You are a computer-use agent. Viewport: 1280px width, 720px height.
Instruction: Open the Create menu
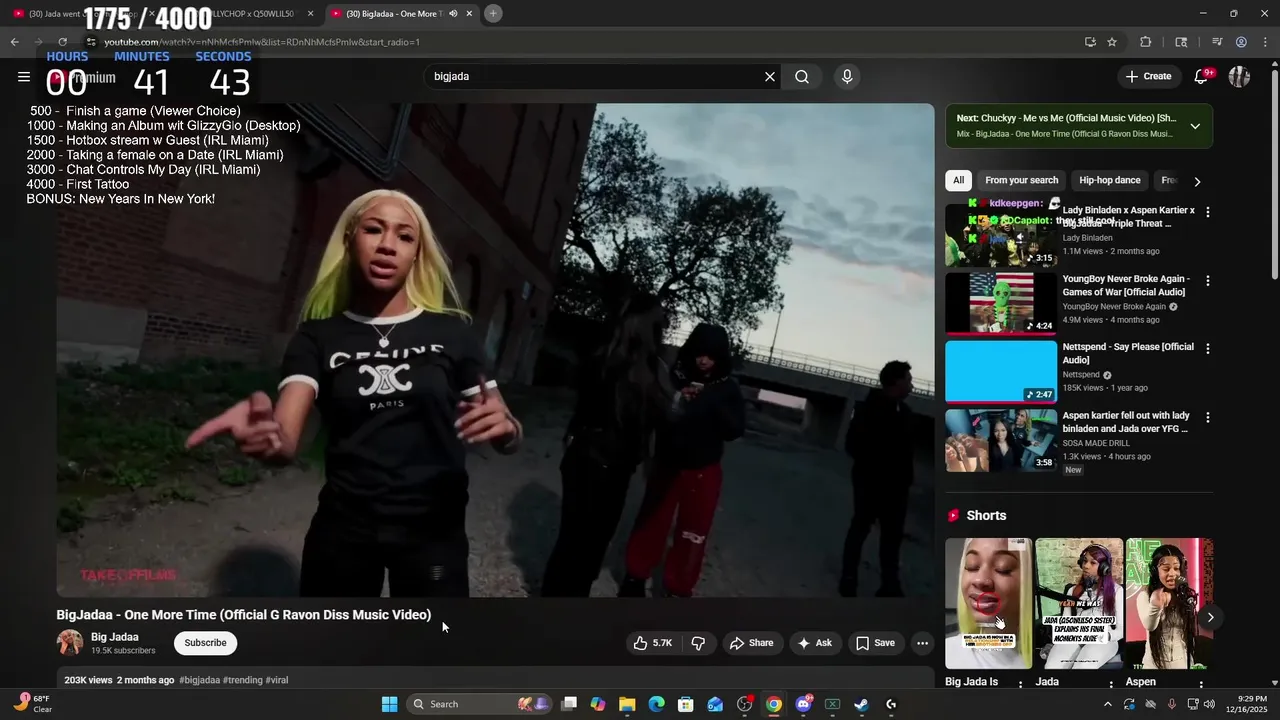click(1148, 77)
